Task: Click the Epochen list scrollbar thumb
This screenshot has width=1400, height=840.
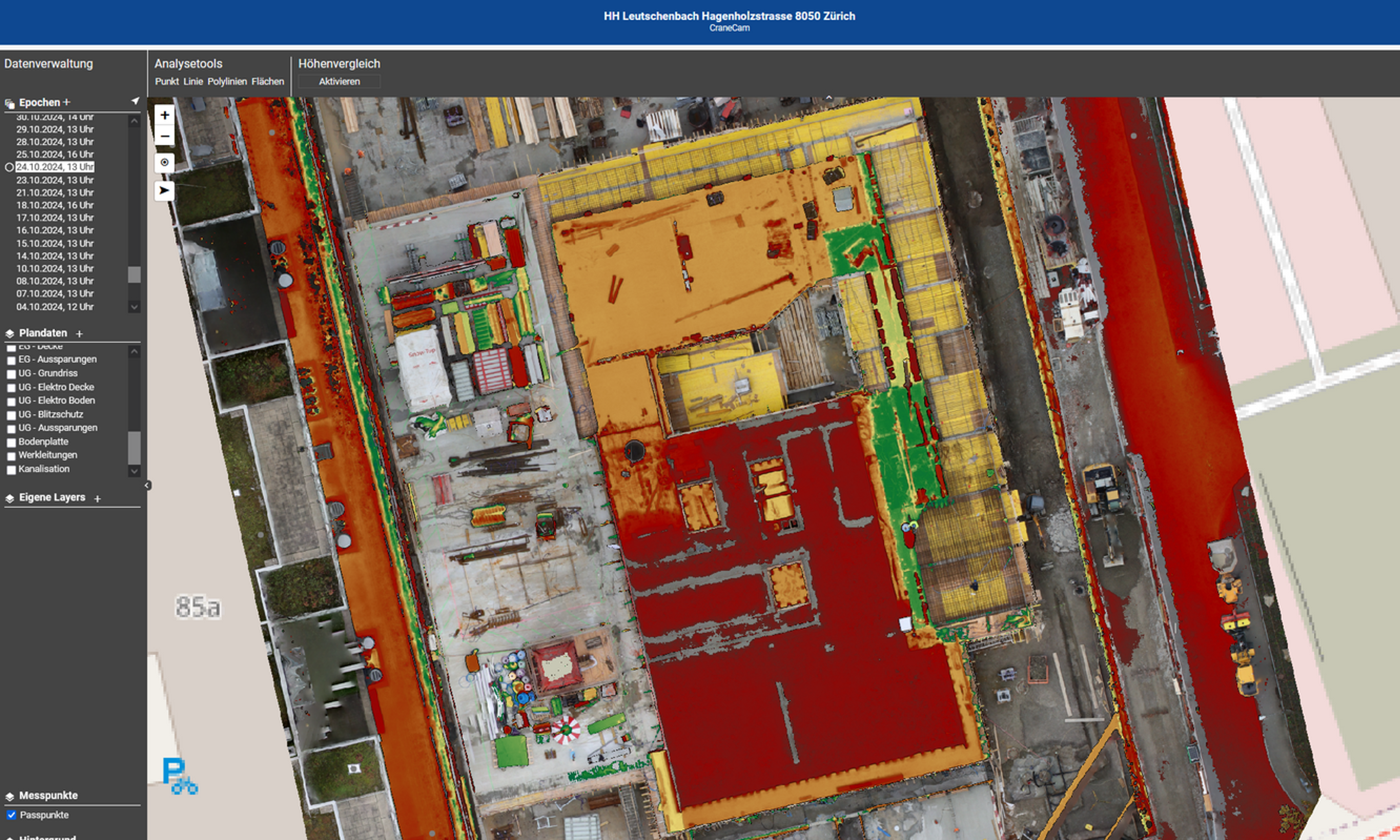Action: (134, 274)
